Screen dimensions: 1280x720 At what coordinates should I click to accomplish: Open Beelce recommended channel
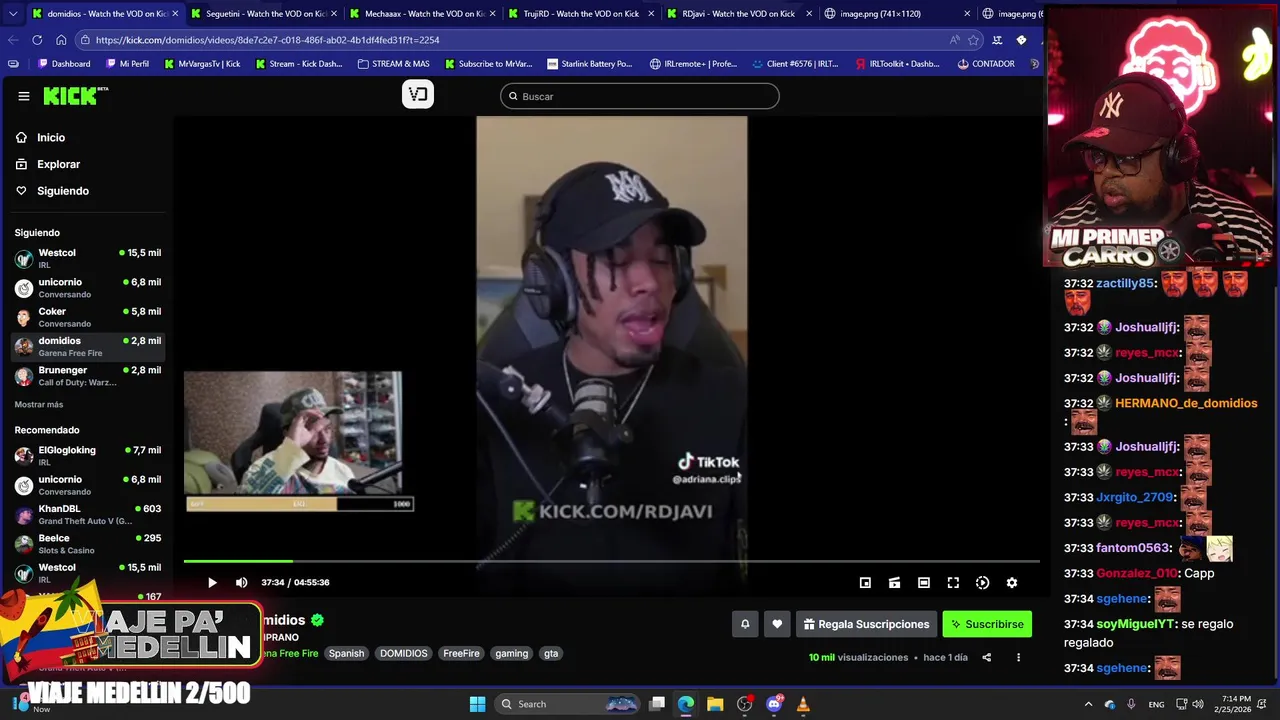[x=88, y=543]
